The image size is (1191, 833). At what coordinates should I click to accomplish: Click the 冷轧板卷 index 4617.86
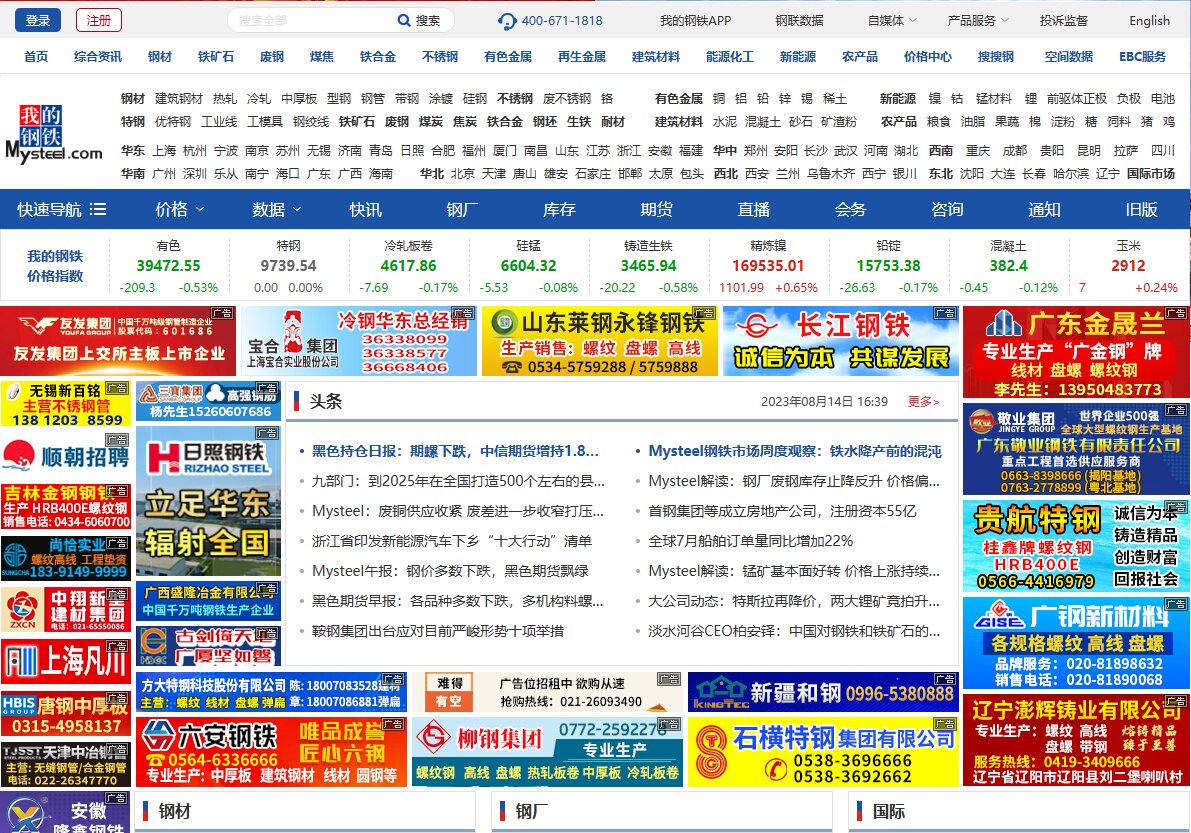[x=409, y=266]
